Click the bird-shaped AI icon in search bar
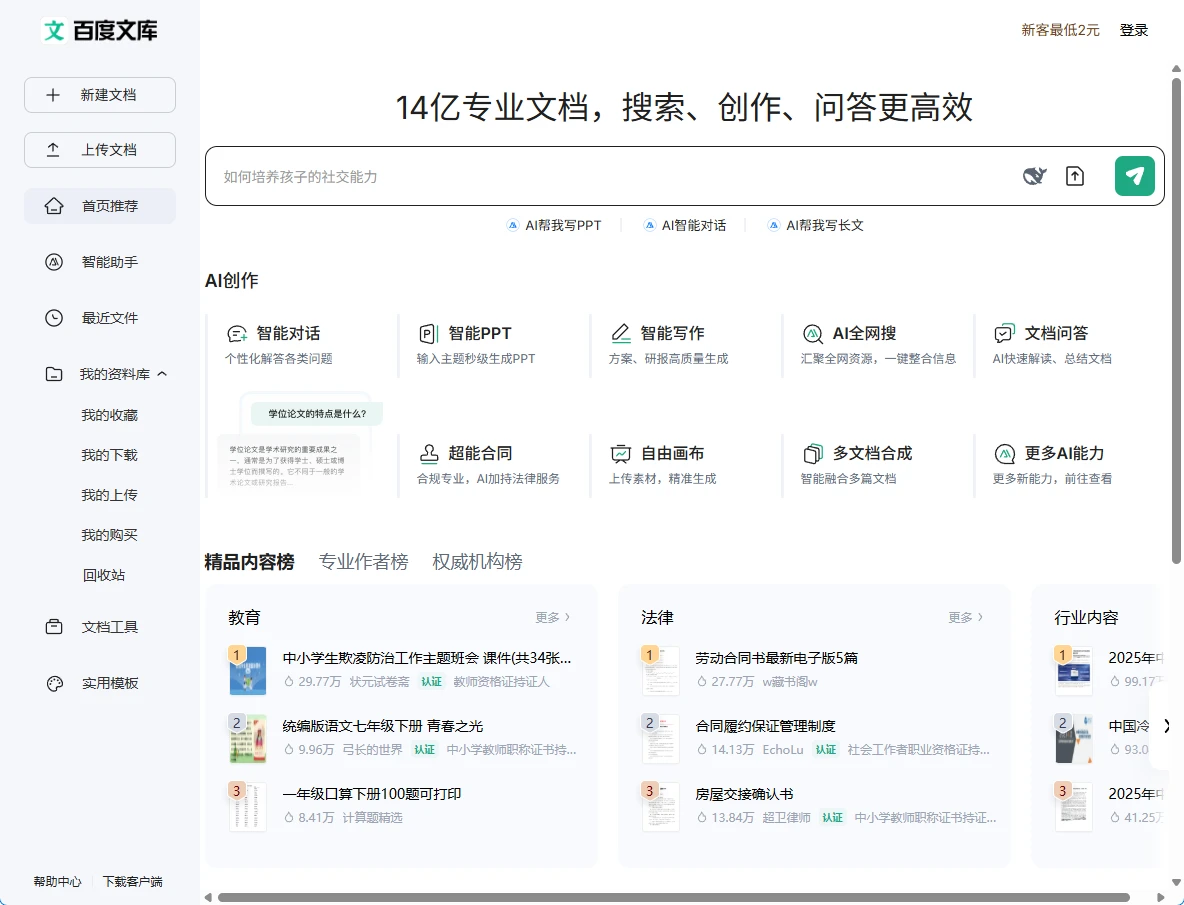 click(1034, 176)
